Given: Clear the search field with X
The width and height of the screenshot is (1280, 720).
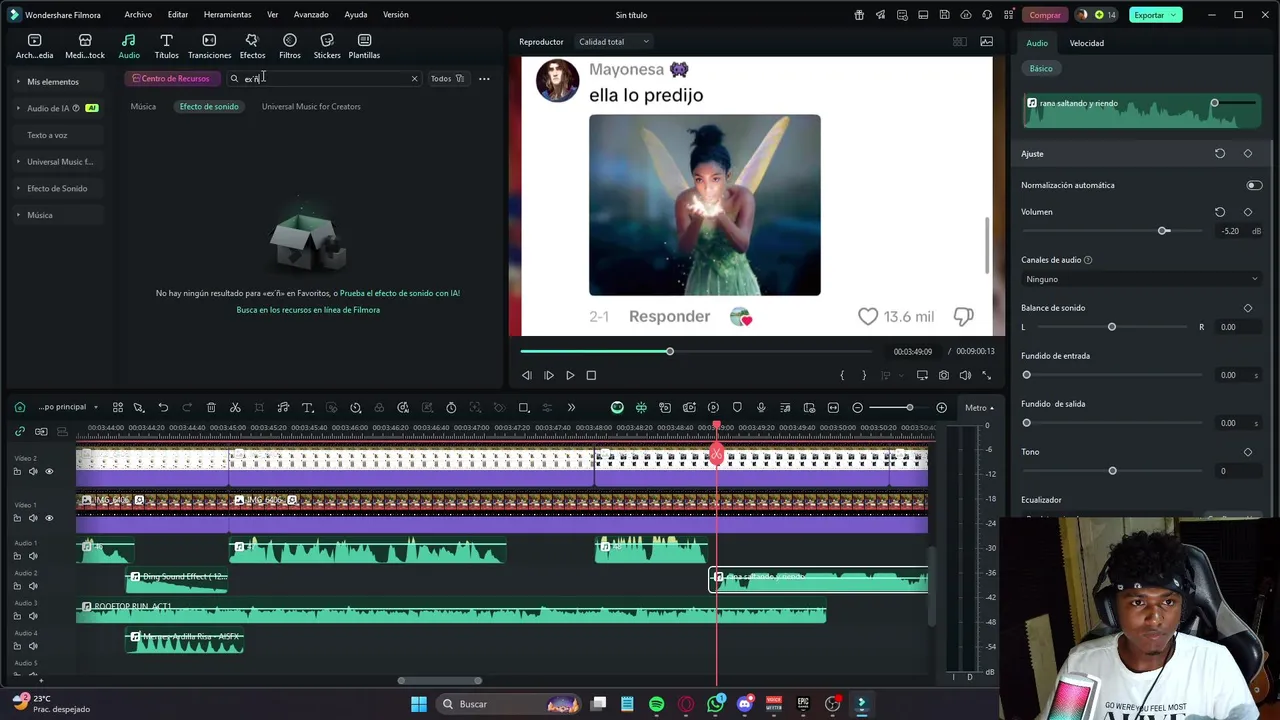Looking at the screenshot, I should [x=414, y=79].
